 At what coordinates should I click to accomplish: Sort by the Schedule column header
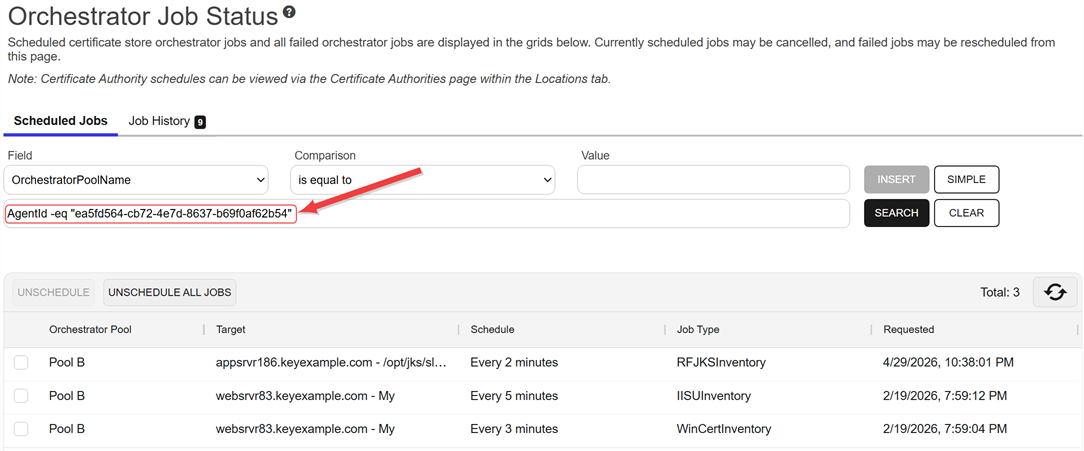(492, 329)
